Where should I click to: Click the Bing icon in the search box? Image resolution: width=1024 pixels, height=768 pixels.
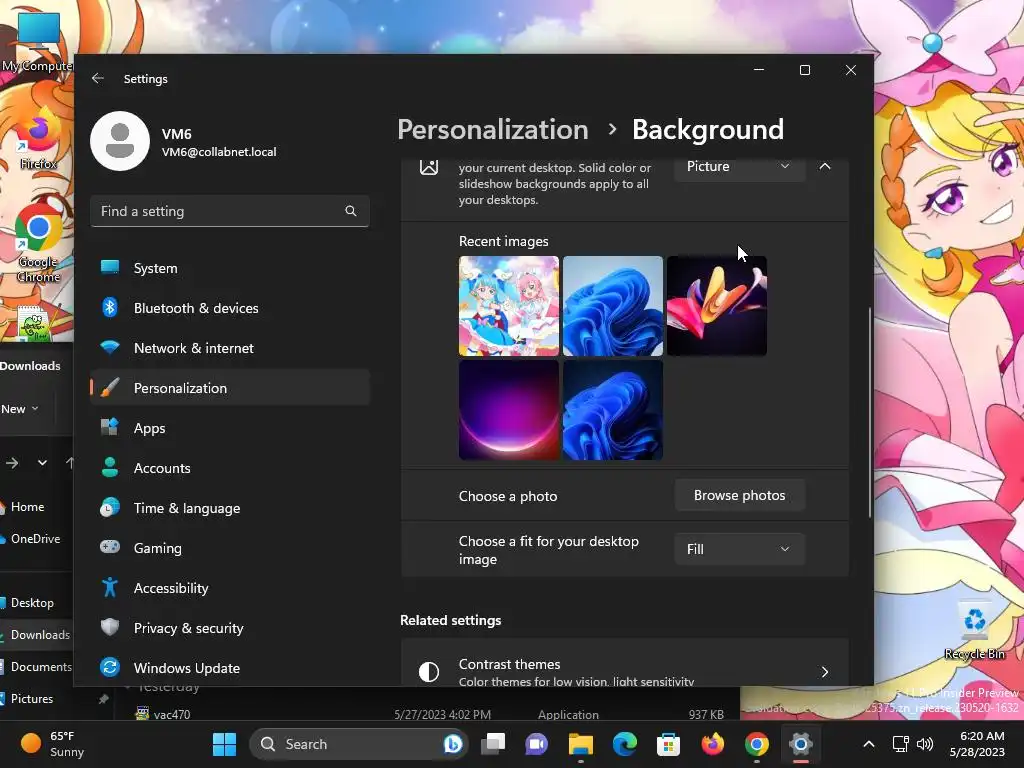pyautogui.click(x=453, y=744)
